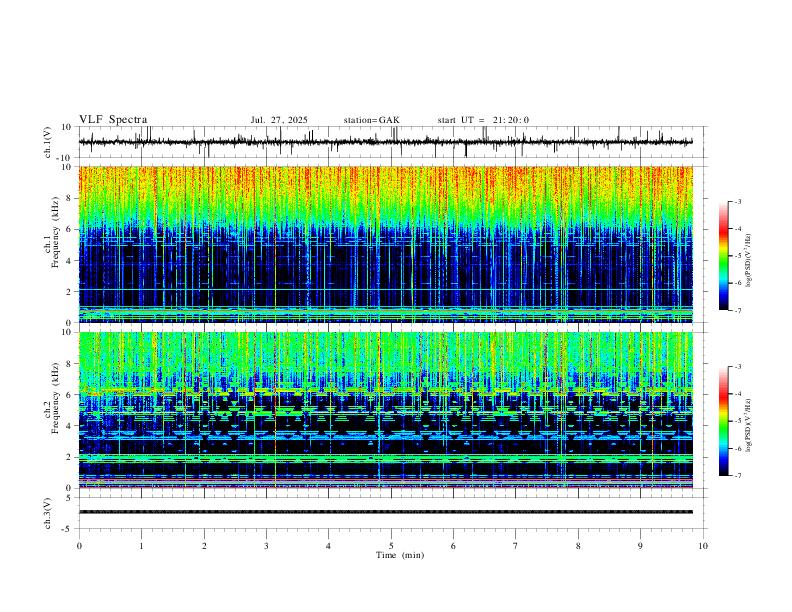Click the "8" kHz tick on ch.1 spectrogram axis
This screenshot has width=792, height=612.
pos(70,198)
